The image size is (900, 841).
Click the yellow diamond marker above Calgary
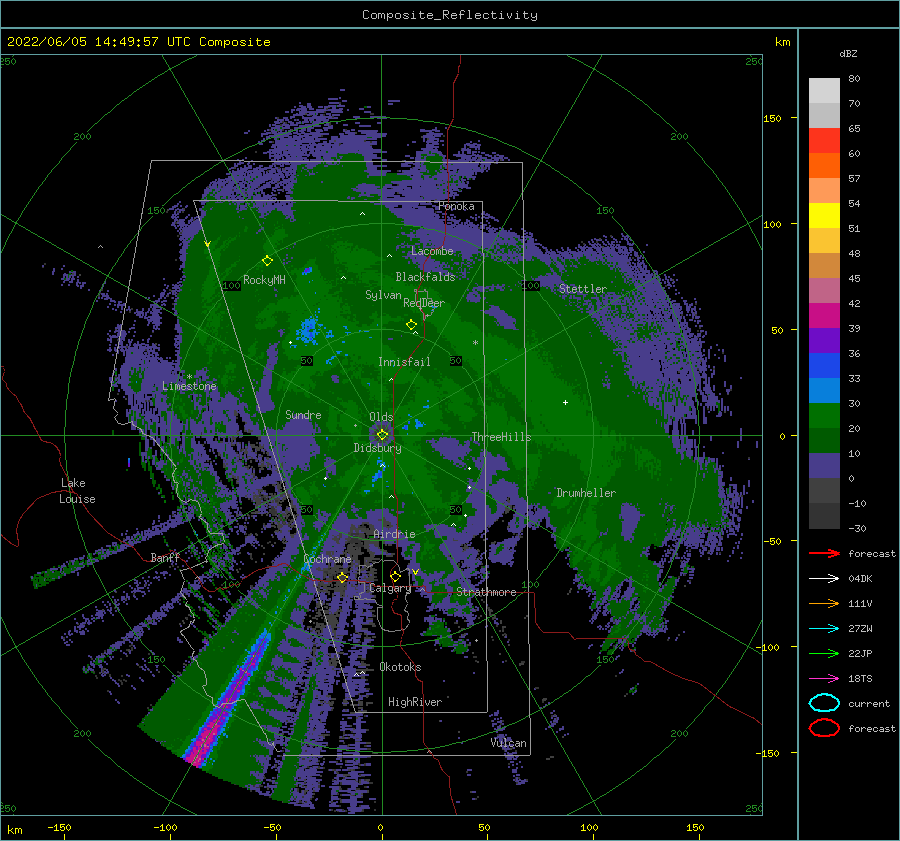395,576
